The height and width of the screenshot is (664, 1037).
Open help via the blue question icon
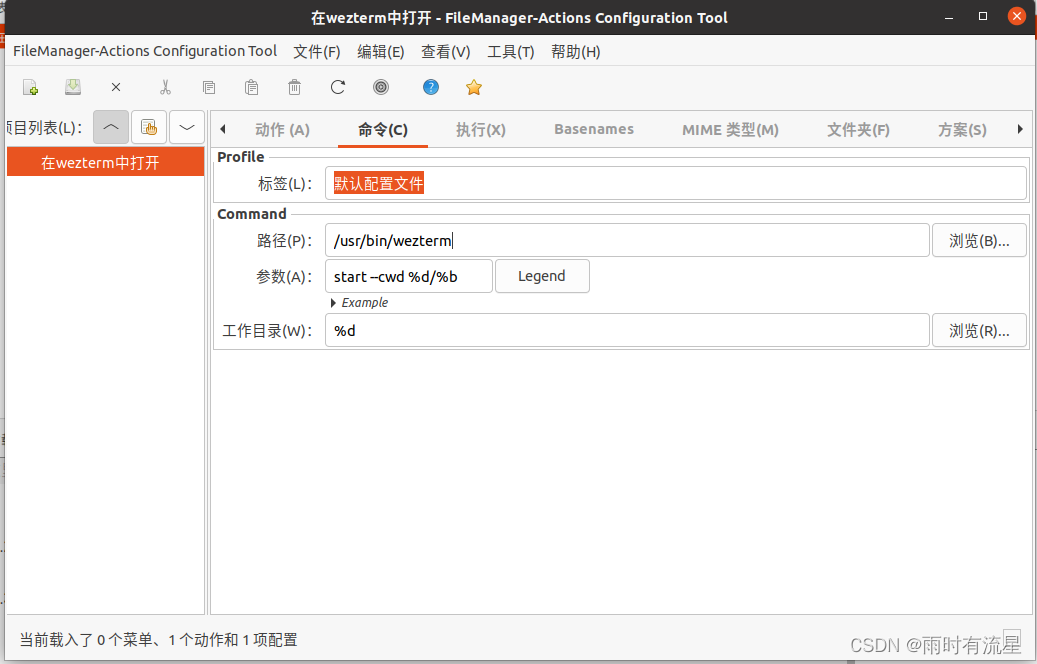coord(430,87)
